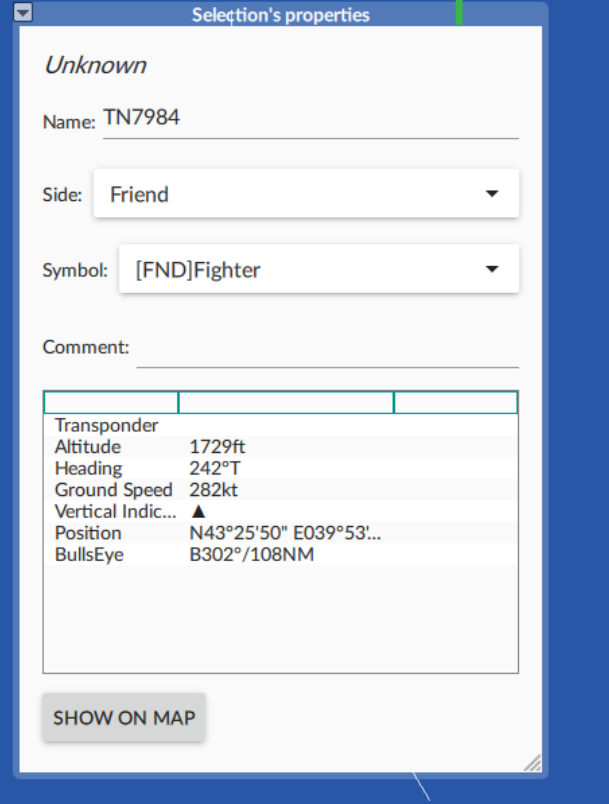Click the Unknown heading text
The image size is (609, 804).
coord(95,65)
